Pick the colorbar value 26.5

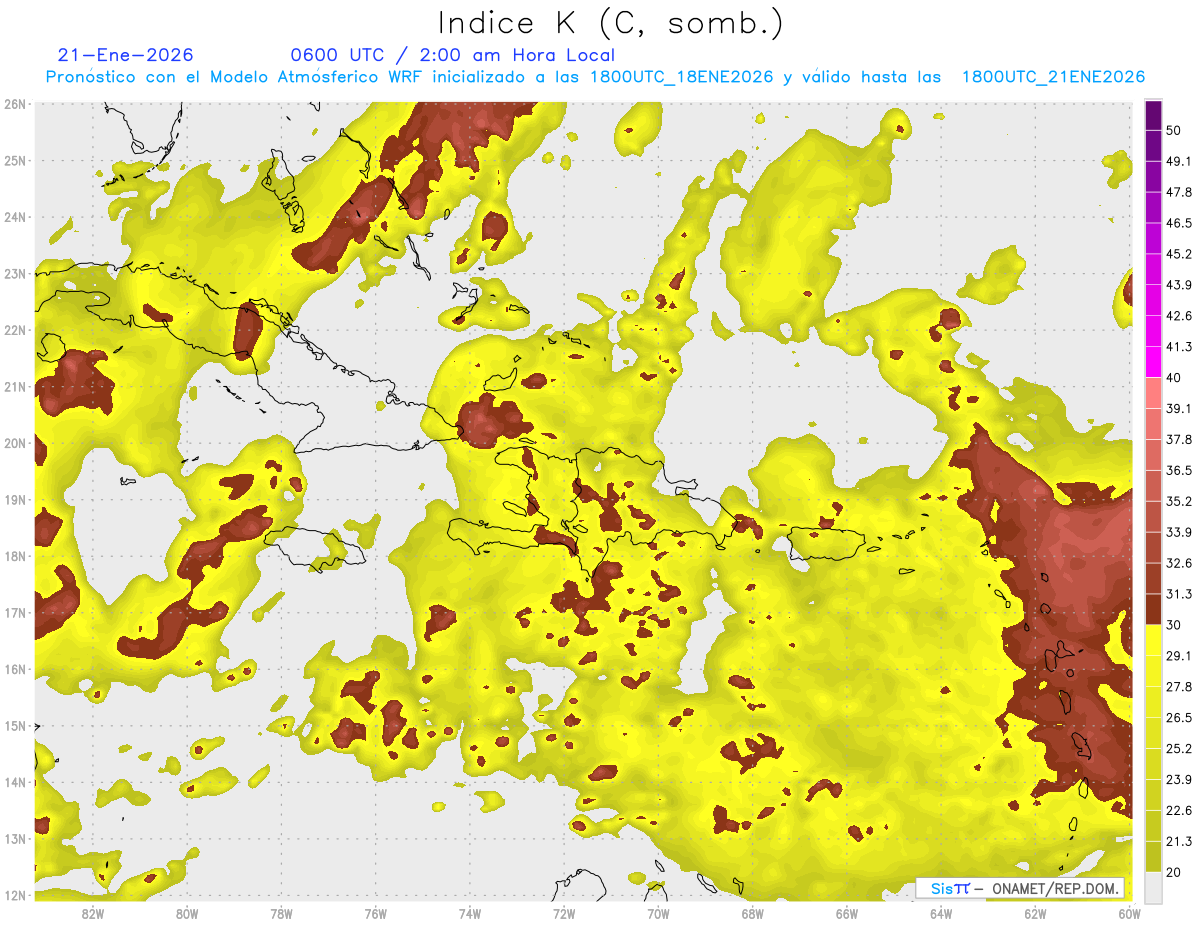point(1179,719)
